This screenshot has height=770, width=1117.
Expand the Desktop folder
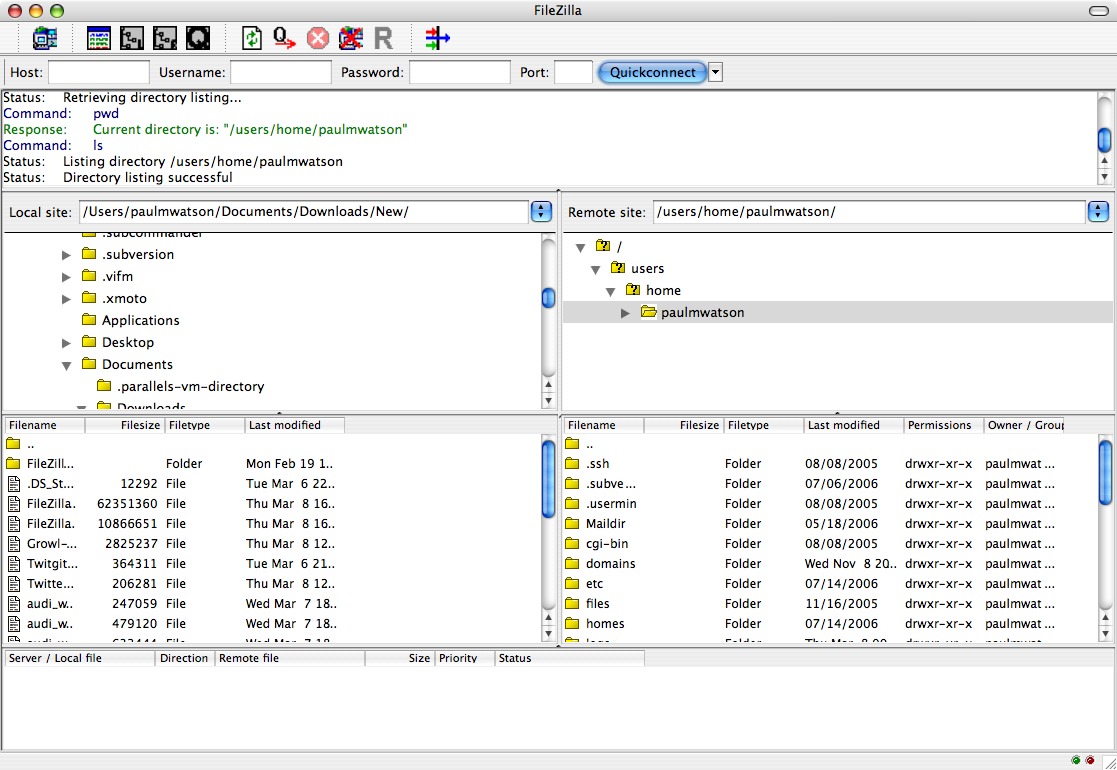point(66,343)
